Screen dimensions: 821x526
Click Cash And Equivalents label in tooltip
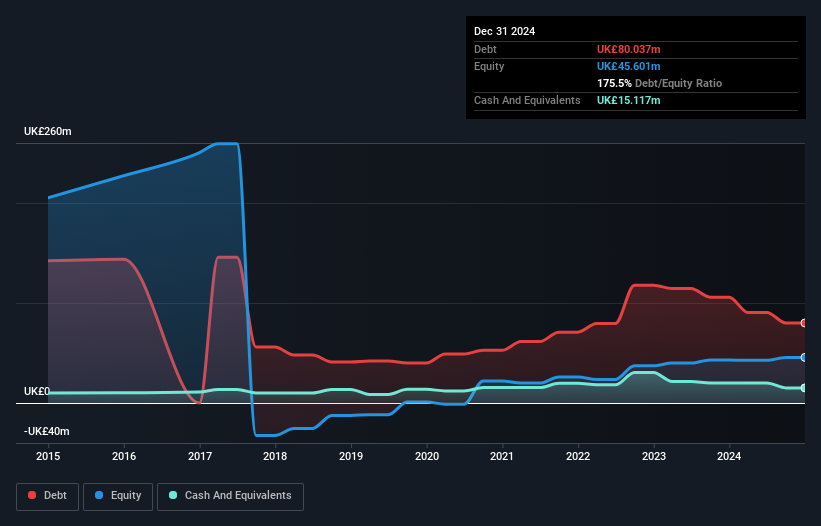[527, 100]
